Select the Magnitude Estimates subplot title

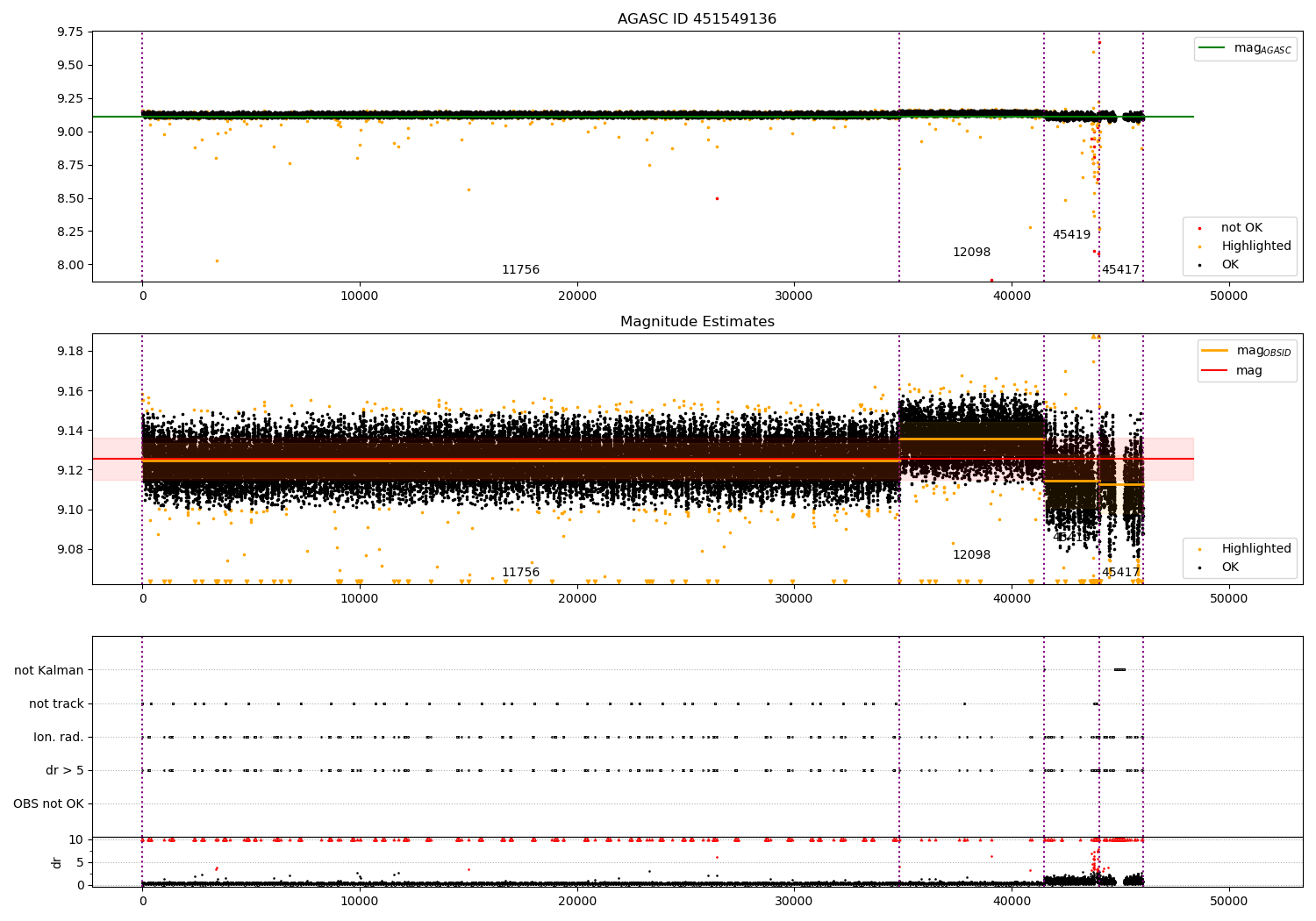(x=697, y=322)
